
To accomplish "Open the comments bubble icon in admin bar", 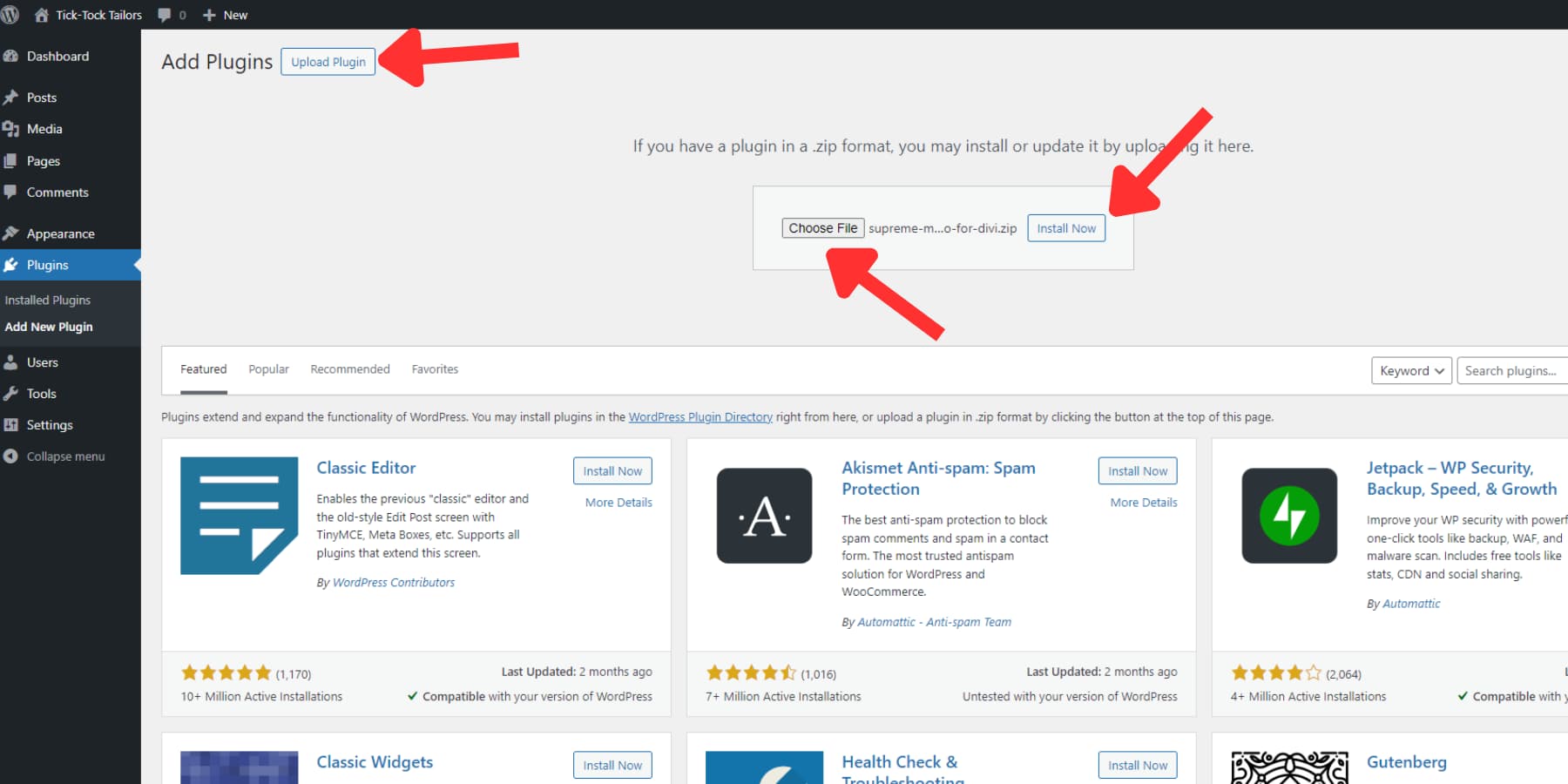I will click(x=165, y=15).
